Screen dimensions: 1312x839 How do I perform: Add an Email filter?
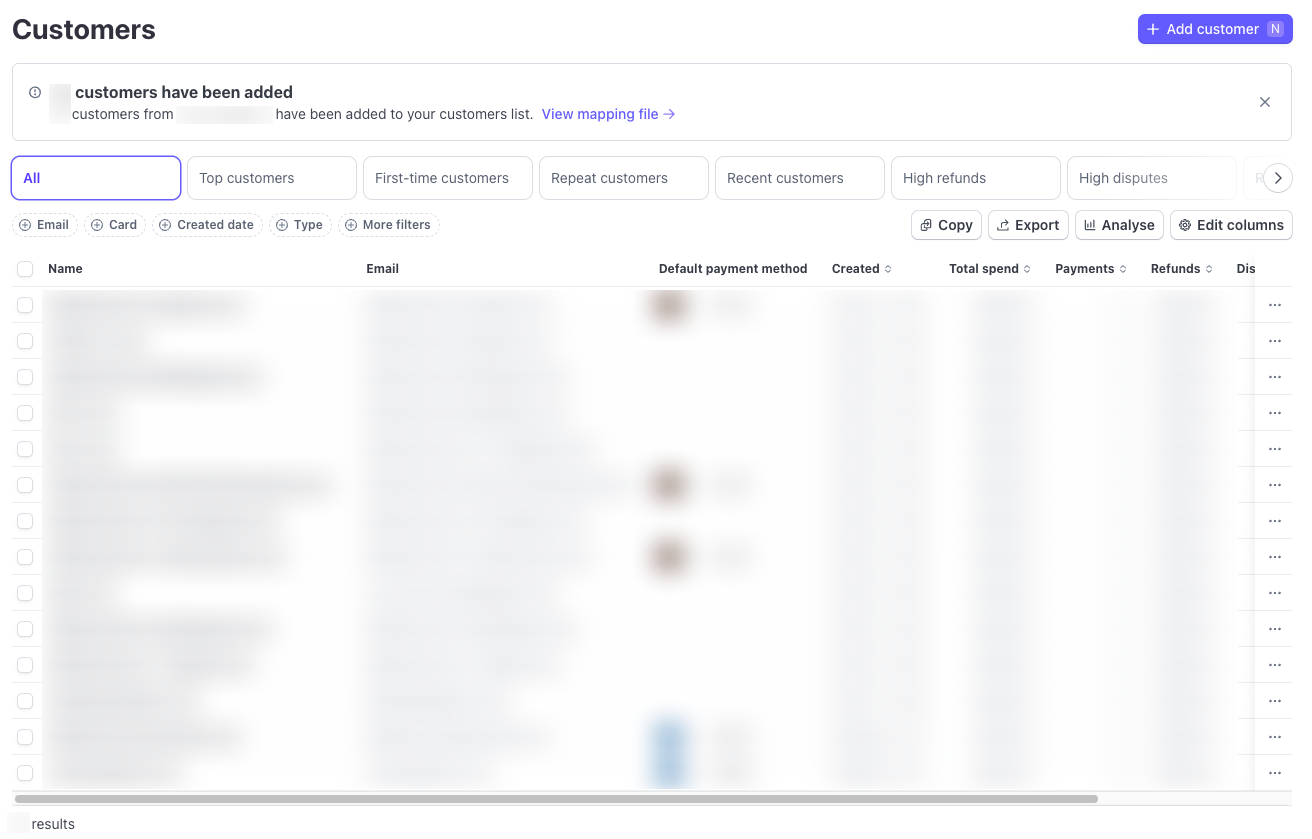pos(44,225)
